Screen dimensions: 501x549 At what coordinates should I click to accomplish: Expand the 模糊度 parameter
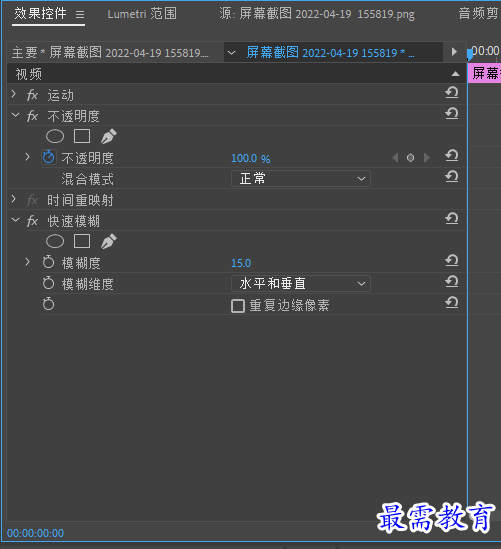28,262
